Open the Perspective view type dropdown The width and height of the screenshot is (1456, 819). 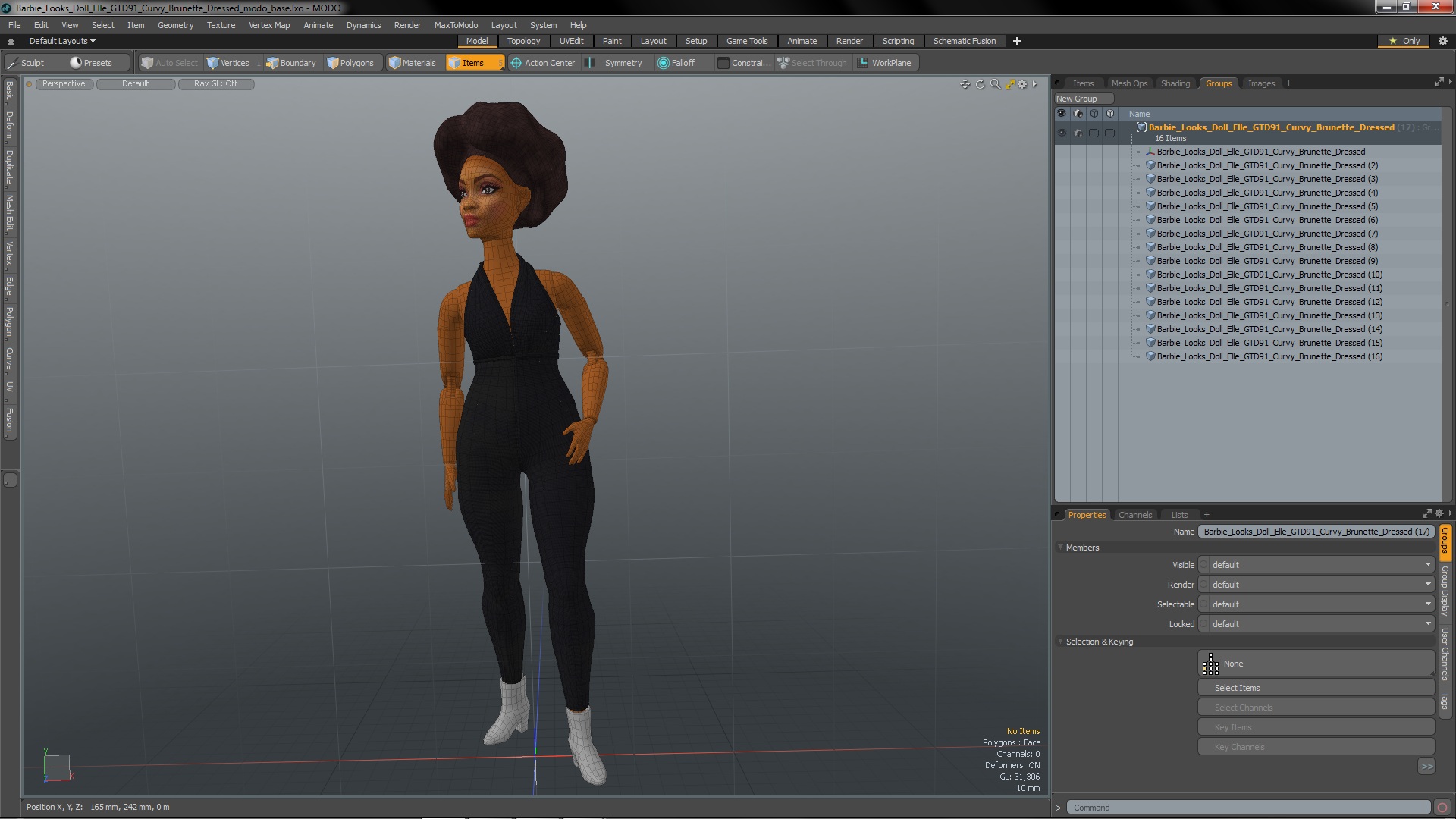click(x=64, y=84)
